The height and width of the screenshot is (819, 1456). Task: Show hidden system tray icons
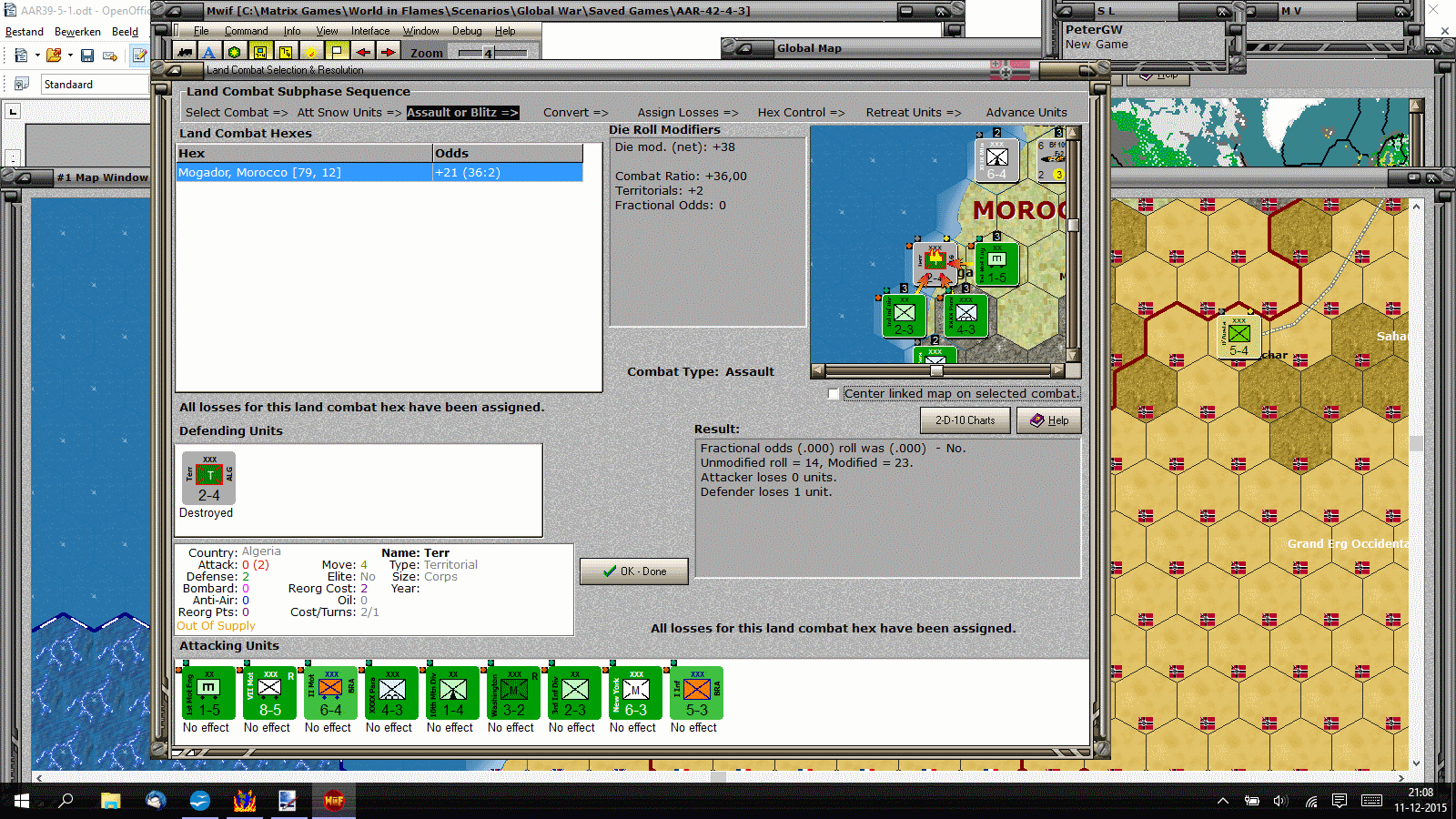pos(1222,801)
